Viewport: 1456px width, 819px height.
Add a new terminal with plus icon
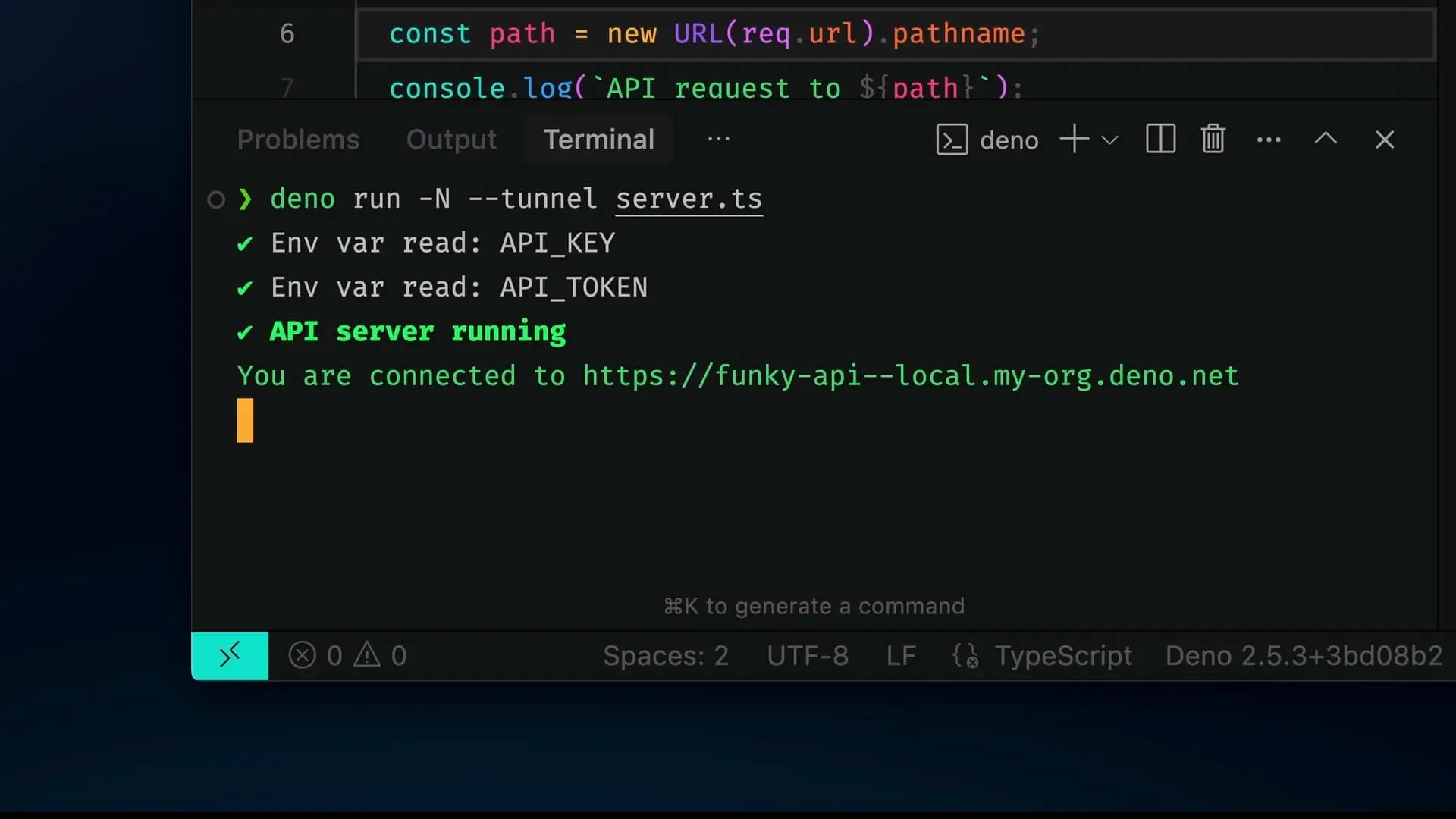tap(1074, 140)
